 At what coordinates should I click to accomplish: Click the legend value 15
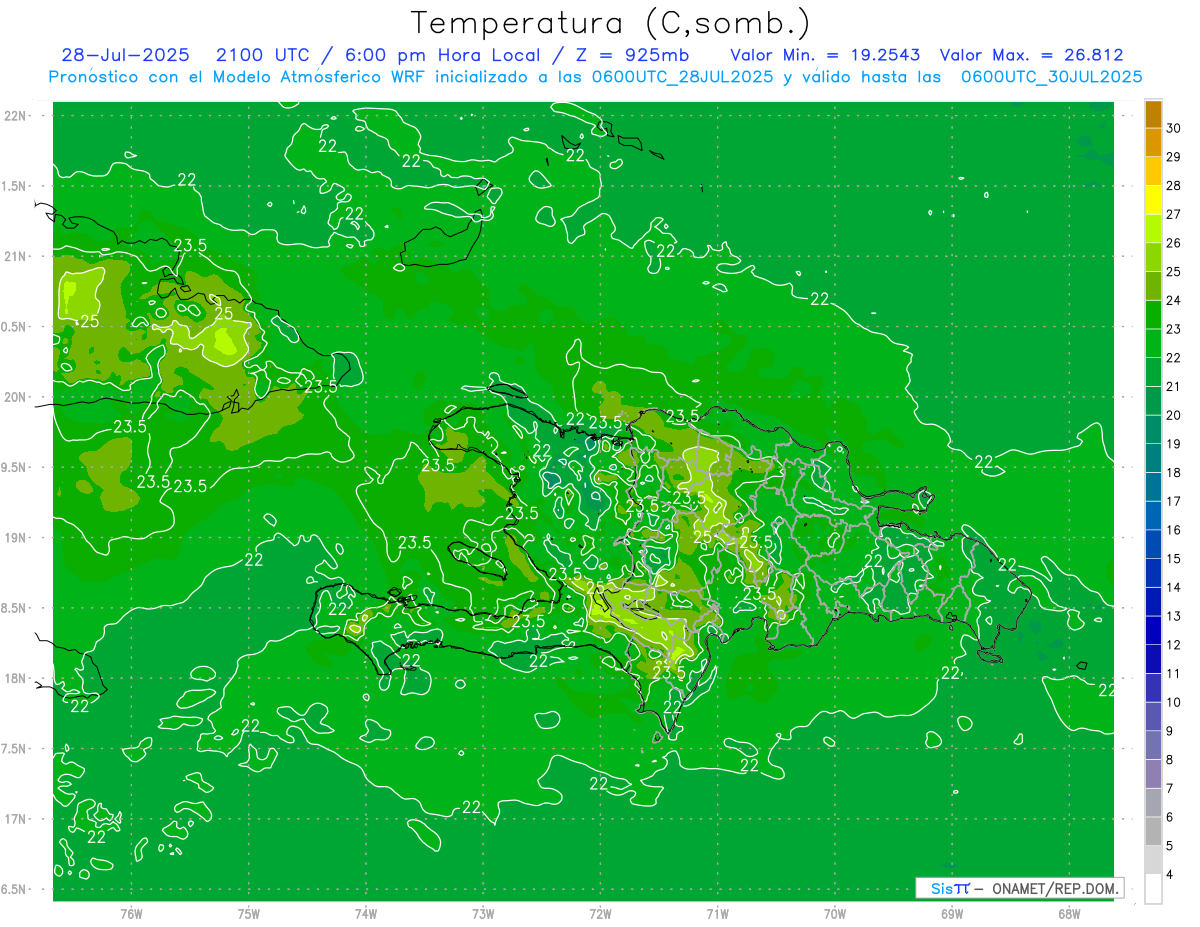1174,559
